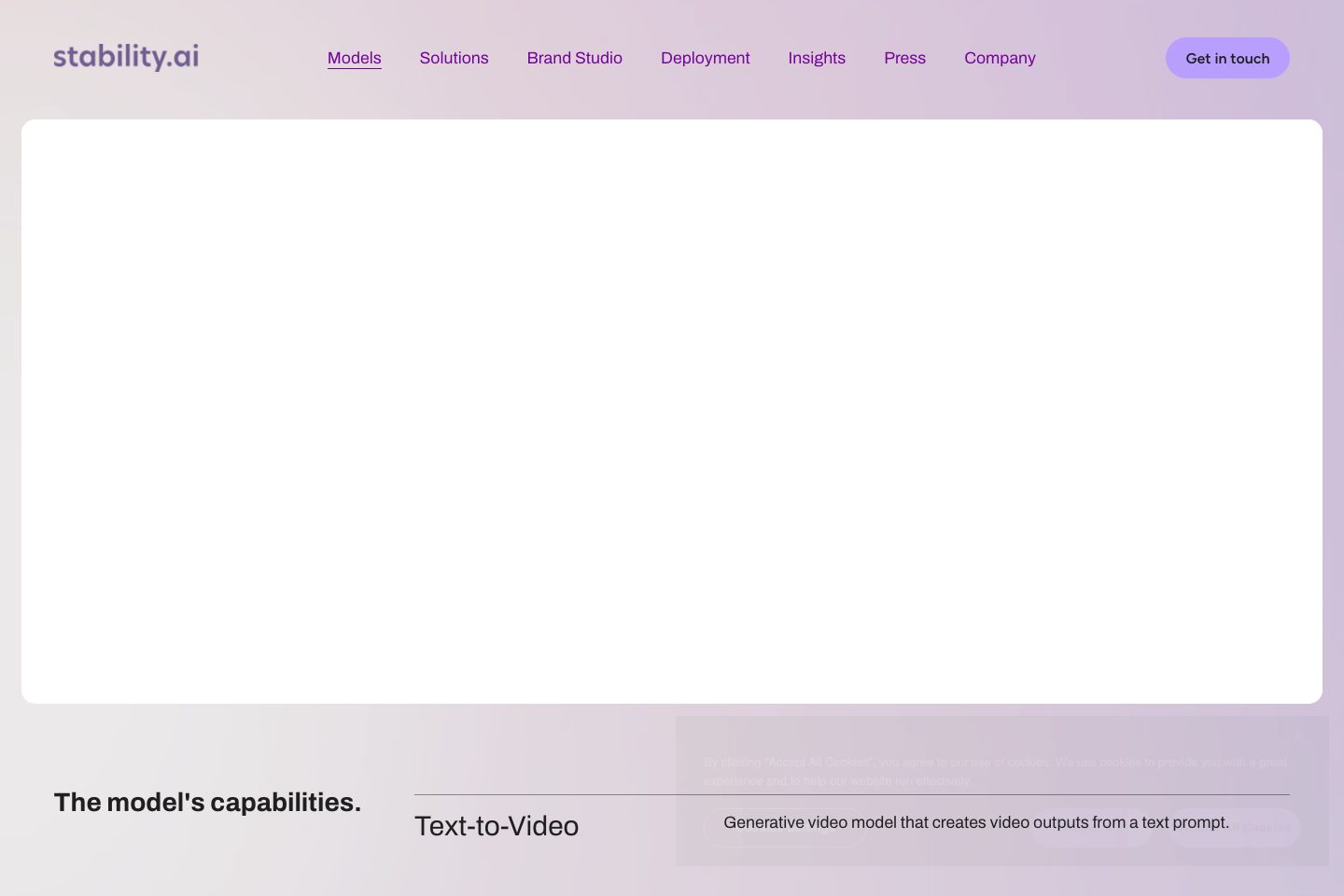1344x896 pixels.
Task: Select the Text-to-Video capability label
Action: (497, 826)
